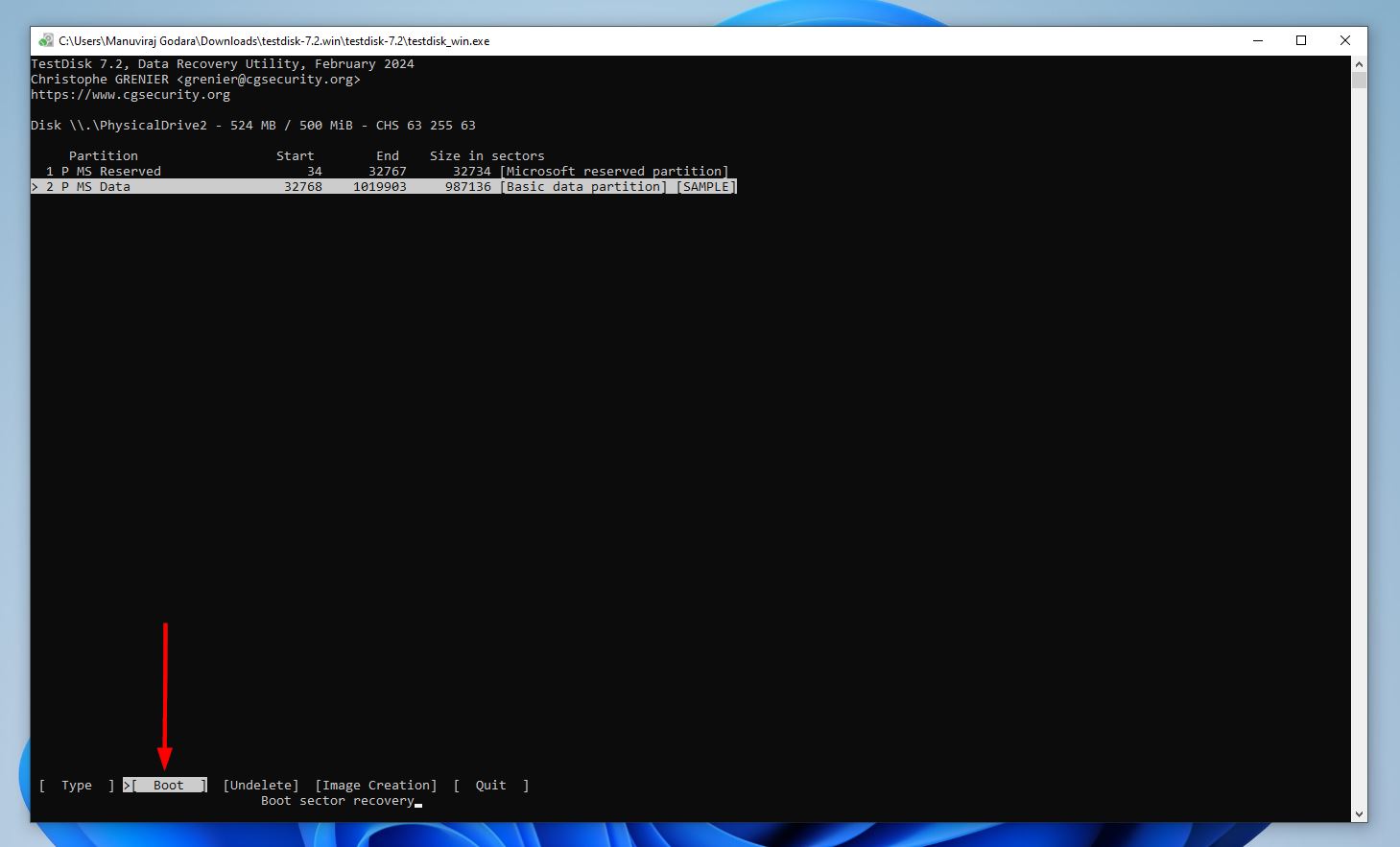
Task: Open the Undelete option
Action: coord(260,785)
